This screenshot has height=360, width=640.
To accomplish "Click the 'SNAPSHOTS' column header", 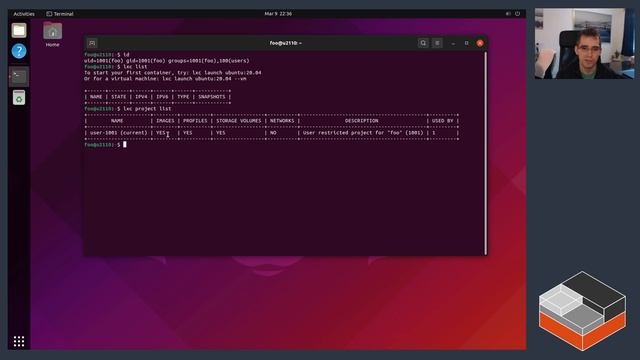I will tap(211, 97).
